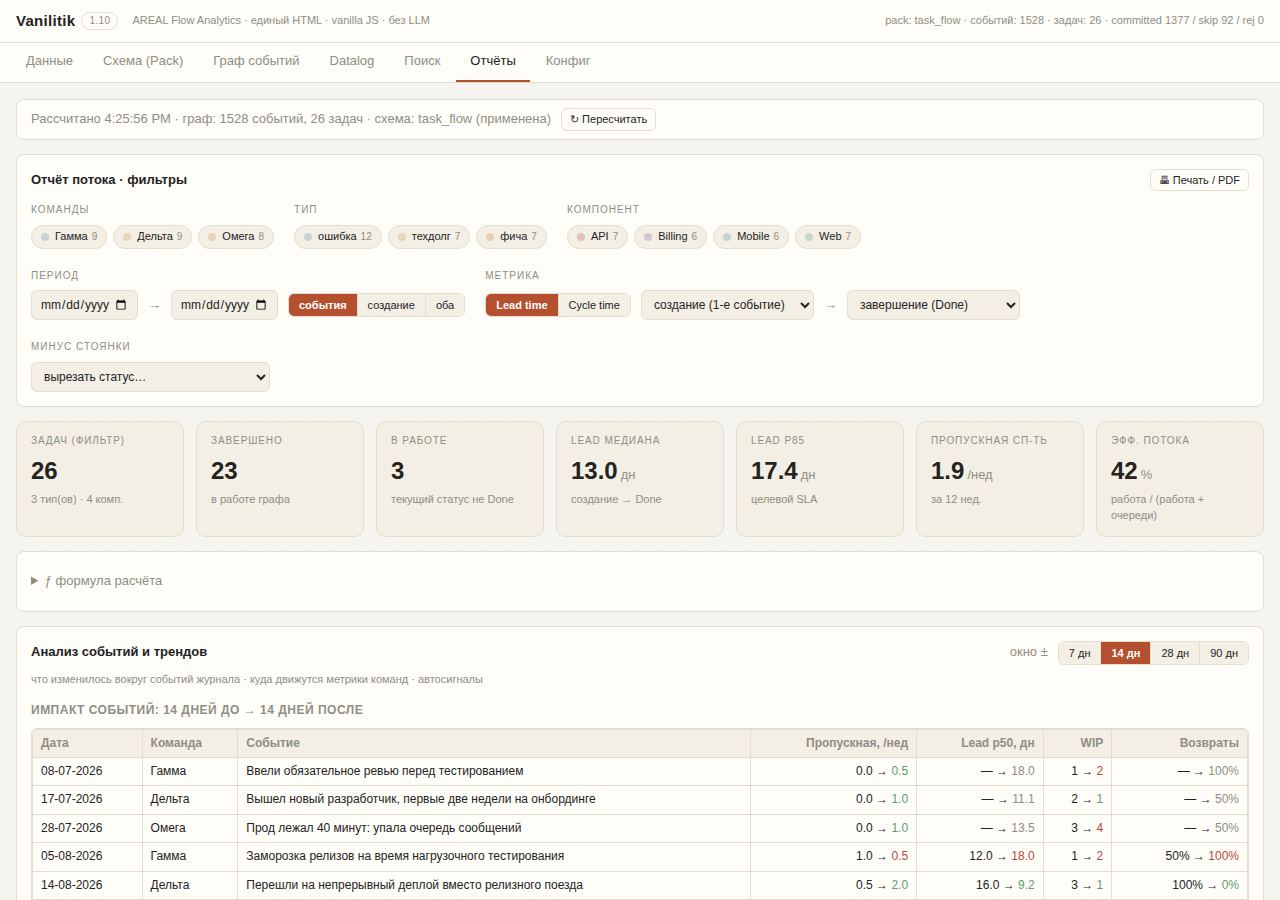The width and height of the screenshot is (1280, 900).
Task: Toggle the Омега team filter chip
Action: 236,237
